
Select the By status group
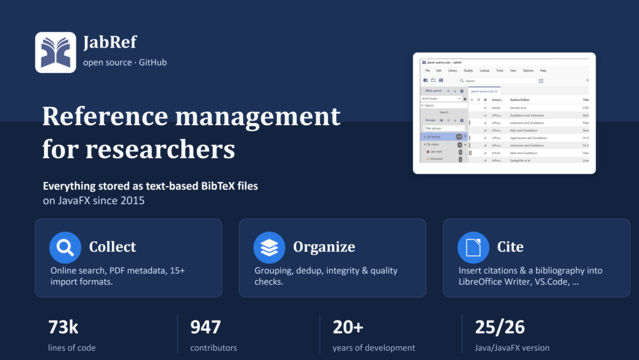[x=444, y=144]
